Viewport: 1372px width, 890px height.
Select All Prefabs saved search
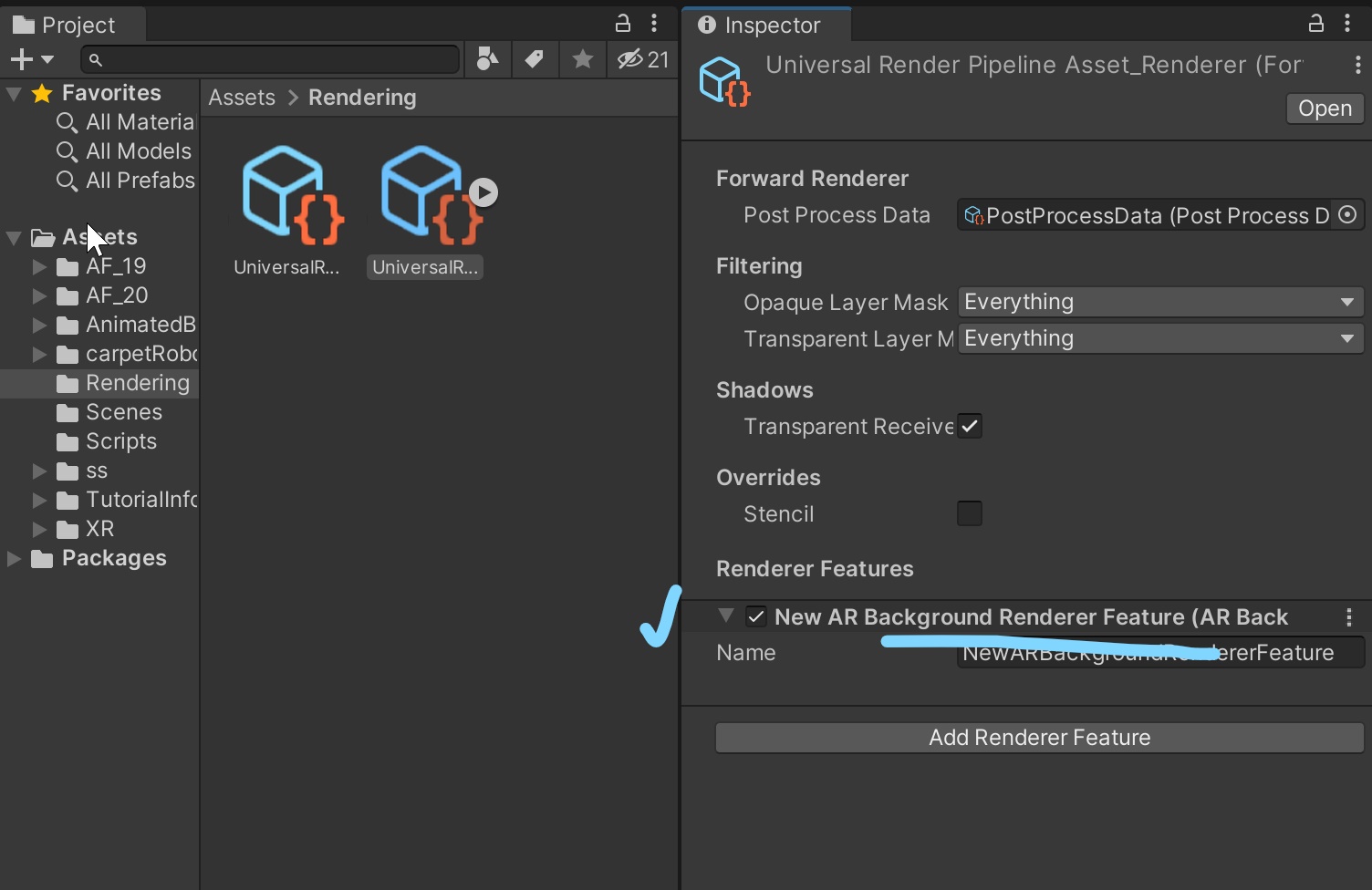tap(126, 181)
